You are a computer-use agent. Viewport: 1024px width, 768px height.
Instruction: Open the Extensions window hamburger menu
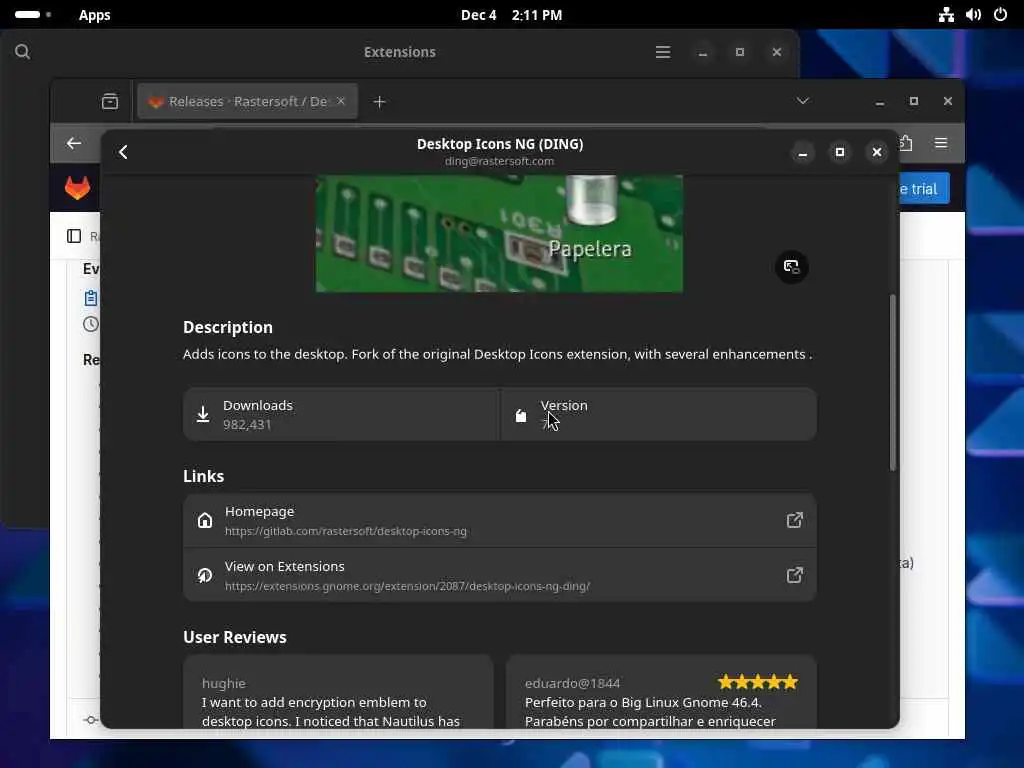663,52
